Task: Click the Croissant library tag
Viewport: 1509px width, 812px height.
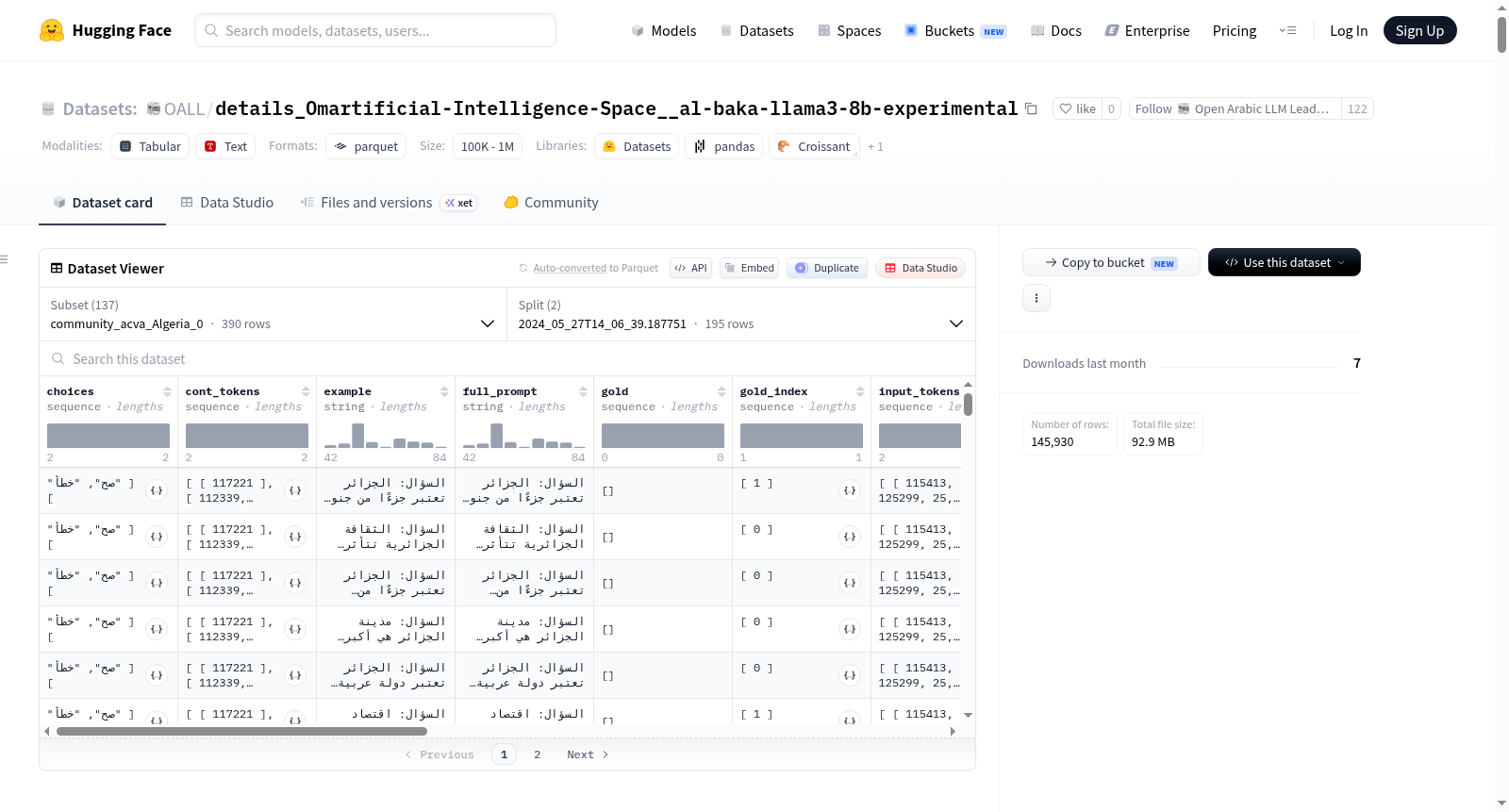Action: click(814, 146)
